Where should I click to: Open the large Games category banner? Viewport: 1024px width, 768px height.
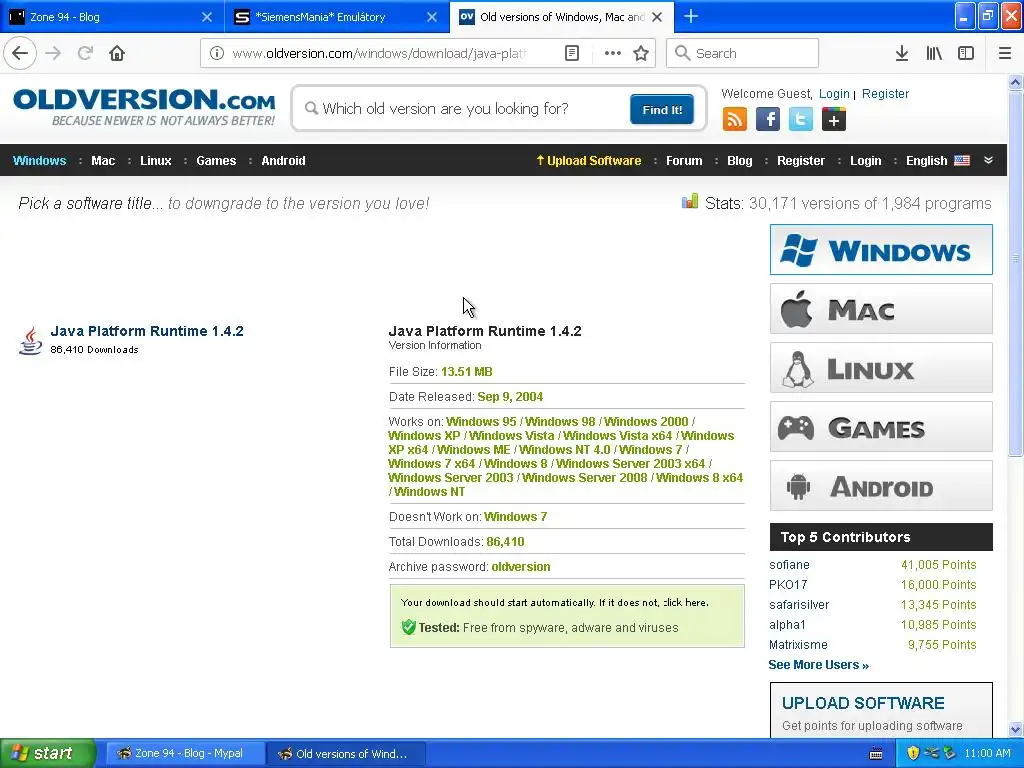click(x=881, y=426)
